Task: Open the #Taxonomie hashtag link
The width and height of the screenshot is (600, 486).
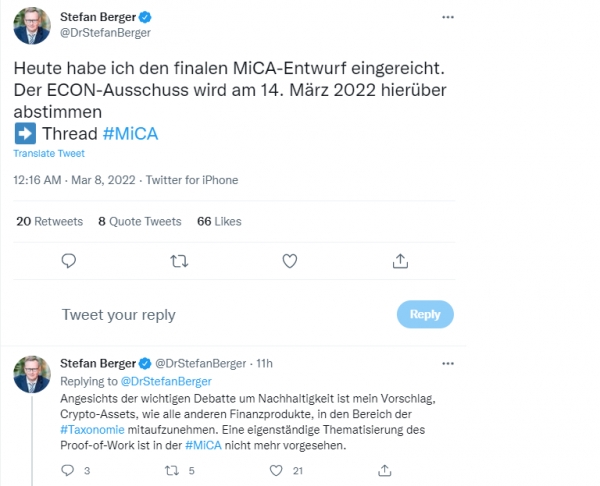Action: [94, 427]
